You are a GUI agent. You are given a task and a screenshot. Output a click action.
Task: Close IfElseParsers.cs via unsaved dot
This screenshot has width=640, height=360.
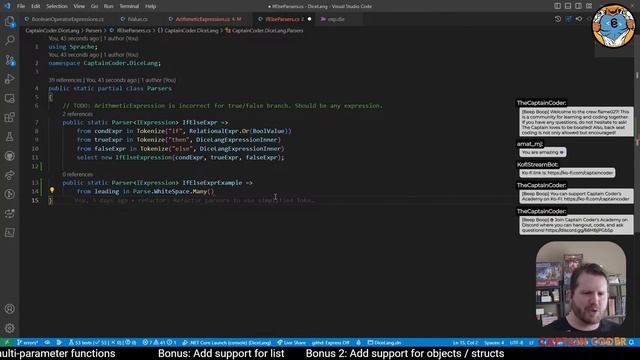click(309, 19)
